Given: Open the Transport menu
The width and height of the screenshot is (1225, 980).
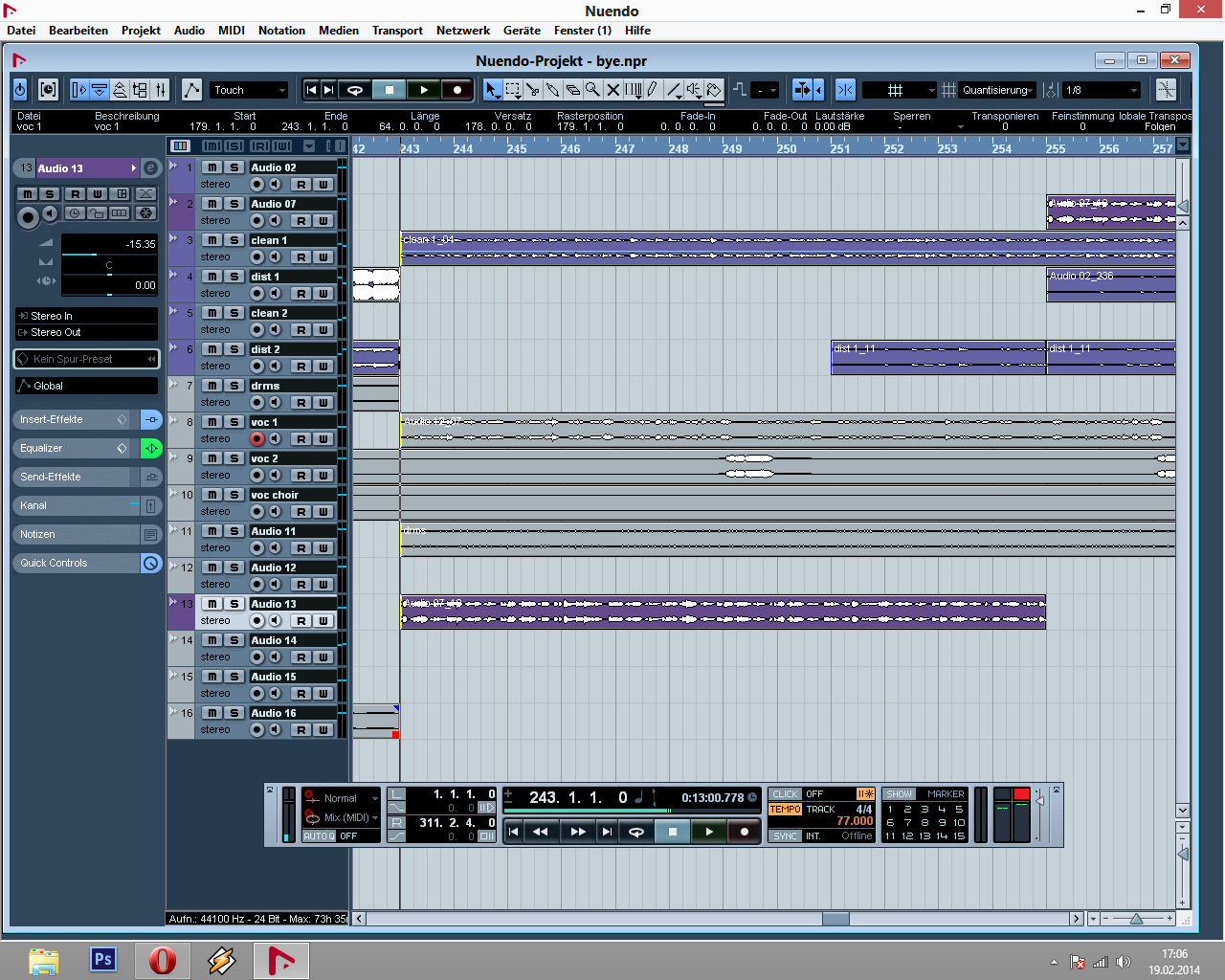Looking at the screenshot, I should pos(397,31).
